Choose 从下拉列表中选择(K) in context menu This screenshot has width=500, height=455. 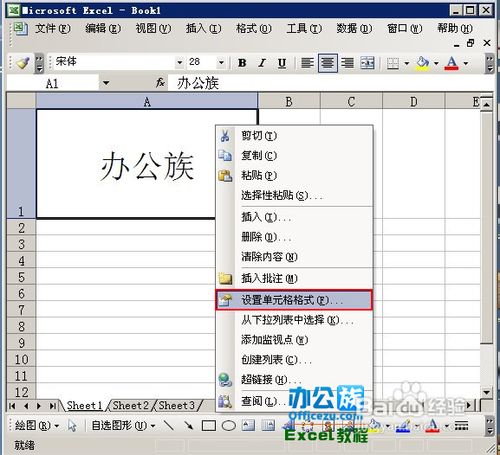294,320
